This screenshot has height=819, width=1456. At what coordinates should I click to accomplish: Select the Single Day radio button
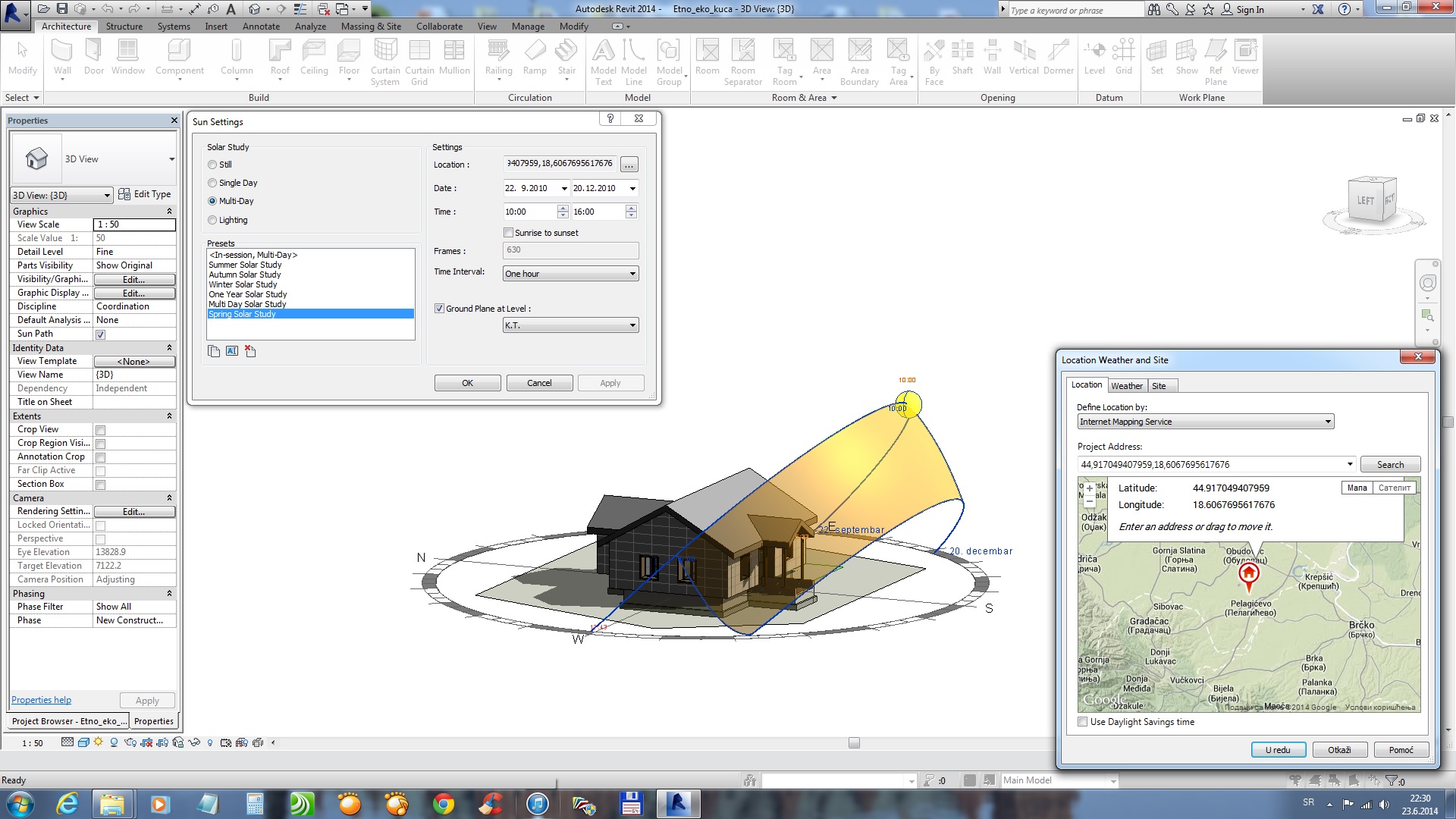click(212, 183)
